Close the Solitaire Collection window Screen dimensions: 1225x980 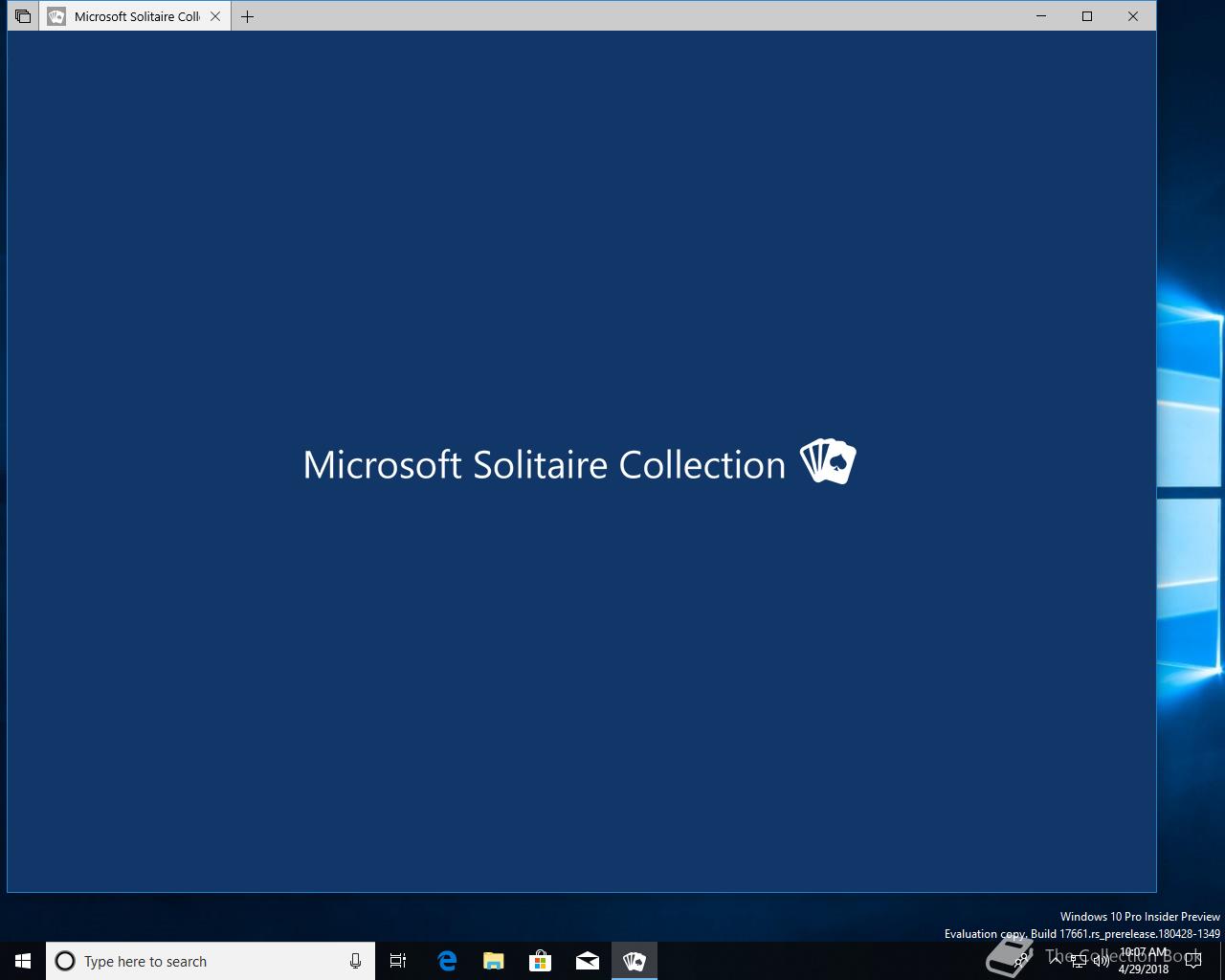click(x=1133, y=16)
